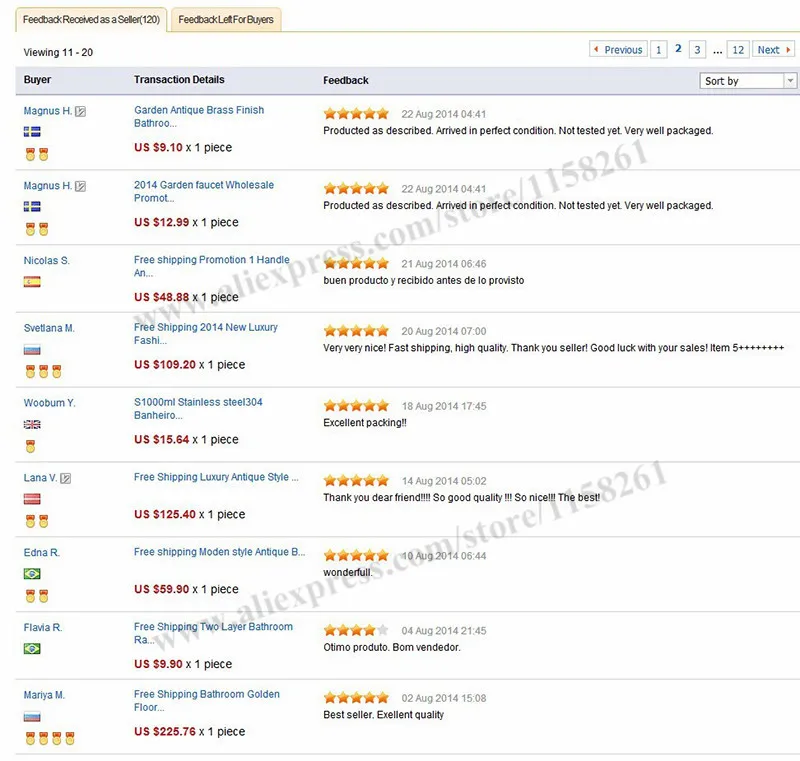Screen dimensions: 800x761
Task: Jump to feedback page 12
Action: click(738, 49)
